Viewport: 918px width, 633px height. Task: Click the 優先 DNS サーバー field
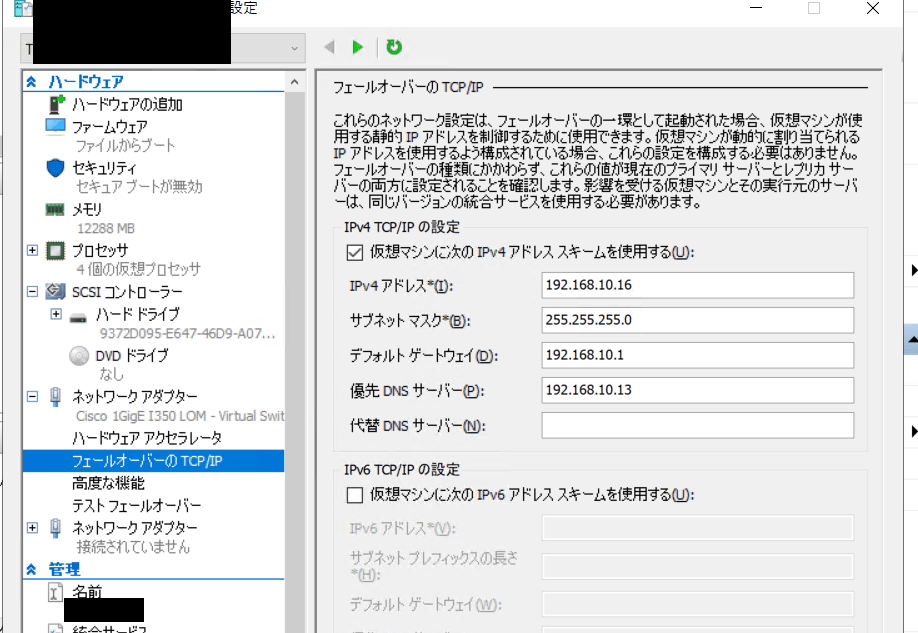[697, 391]
